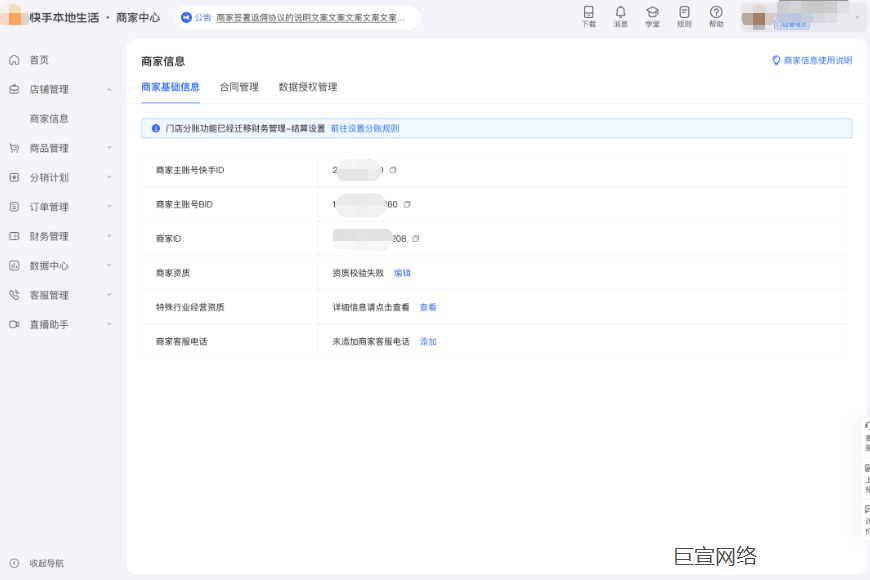Click the 首页 home icon
870x580 pixels.
(x=14, y=60)
